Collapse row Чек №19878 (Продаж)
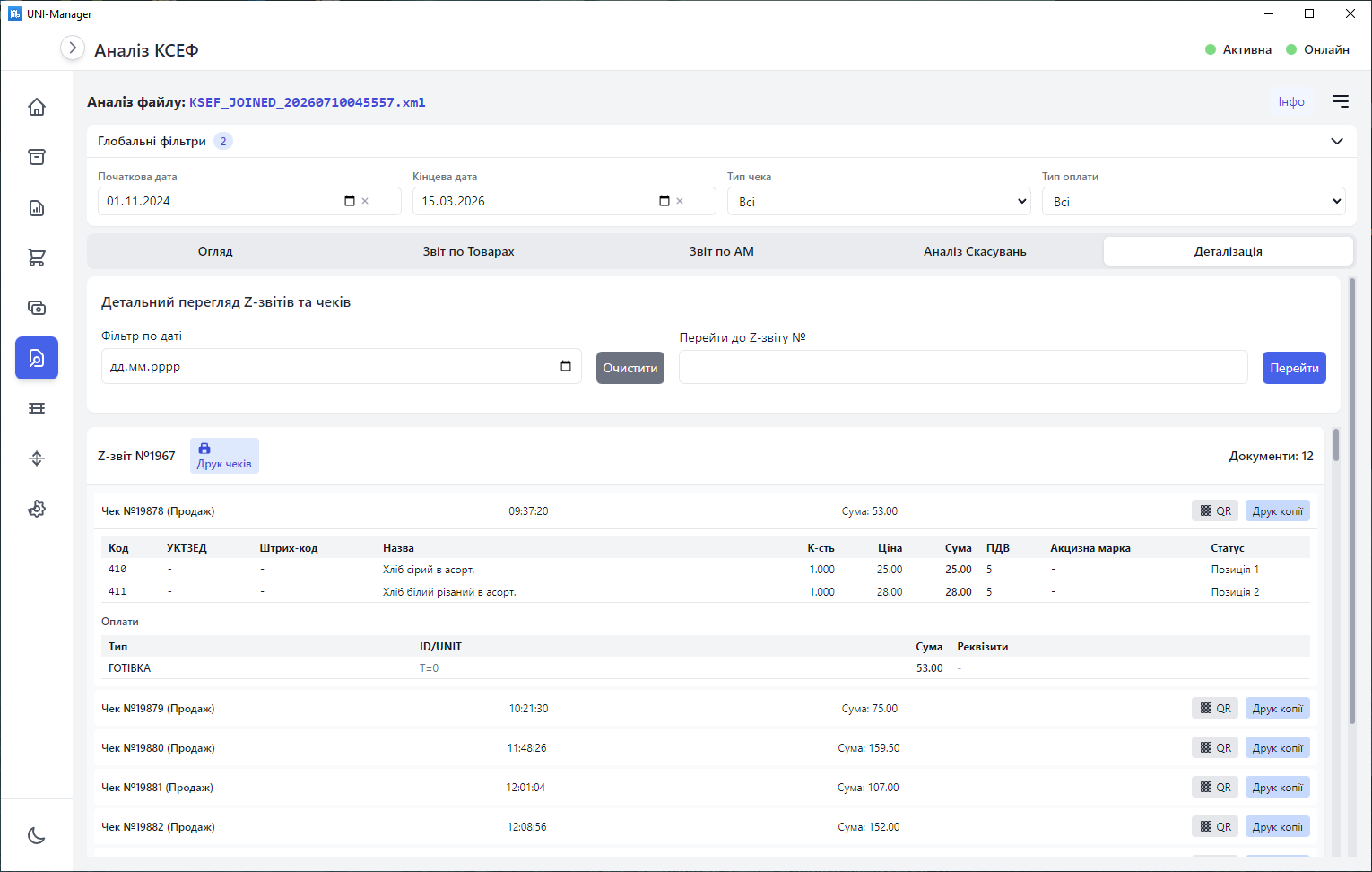1372x872 pixels. click(704, 510)
